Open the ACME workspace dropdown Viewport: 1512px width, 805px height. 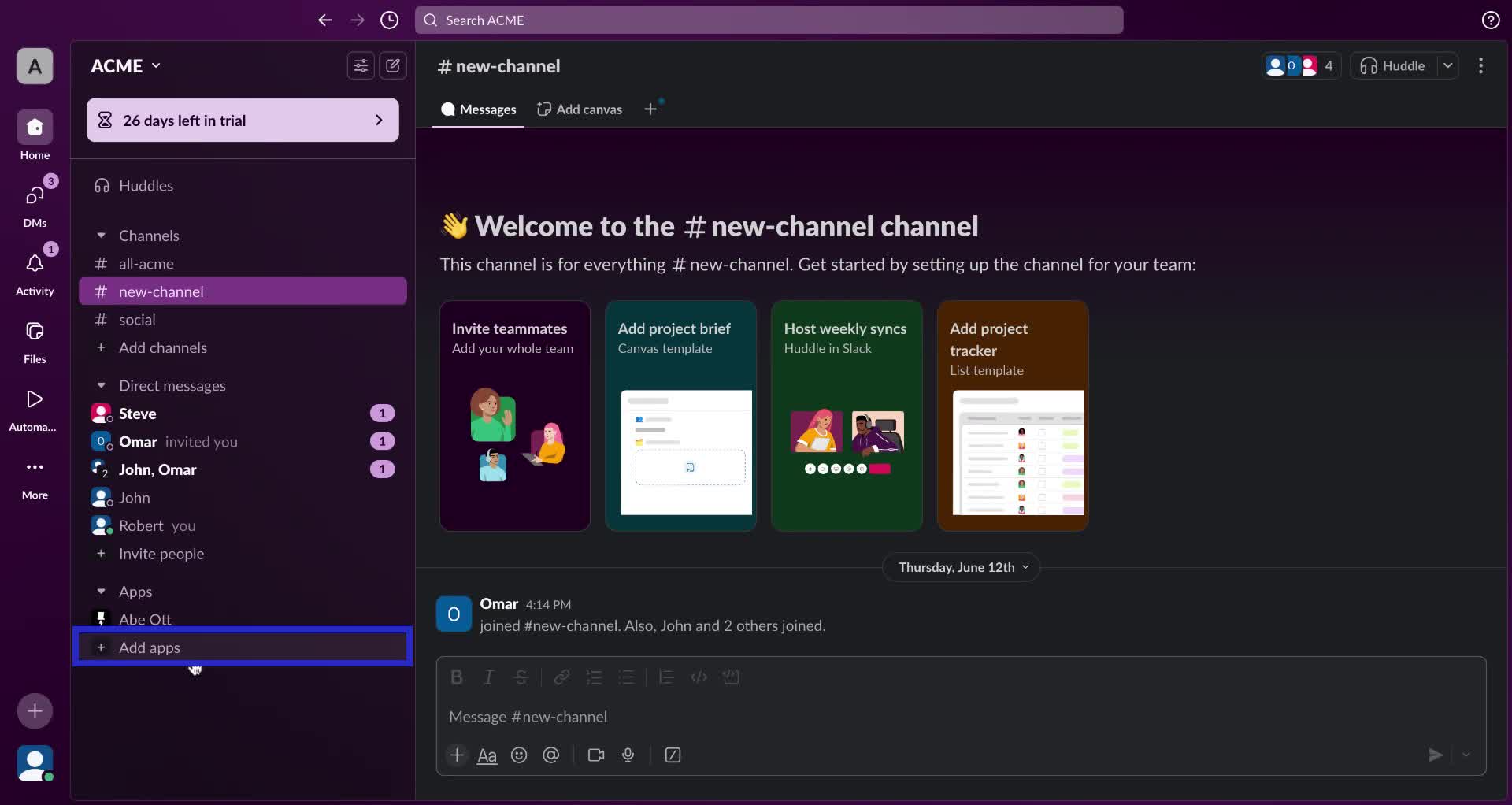pos(124,66)
